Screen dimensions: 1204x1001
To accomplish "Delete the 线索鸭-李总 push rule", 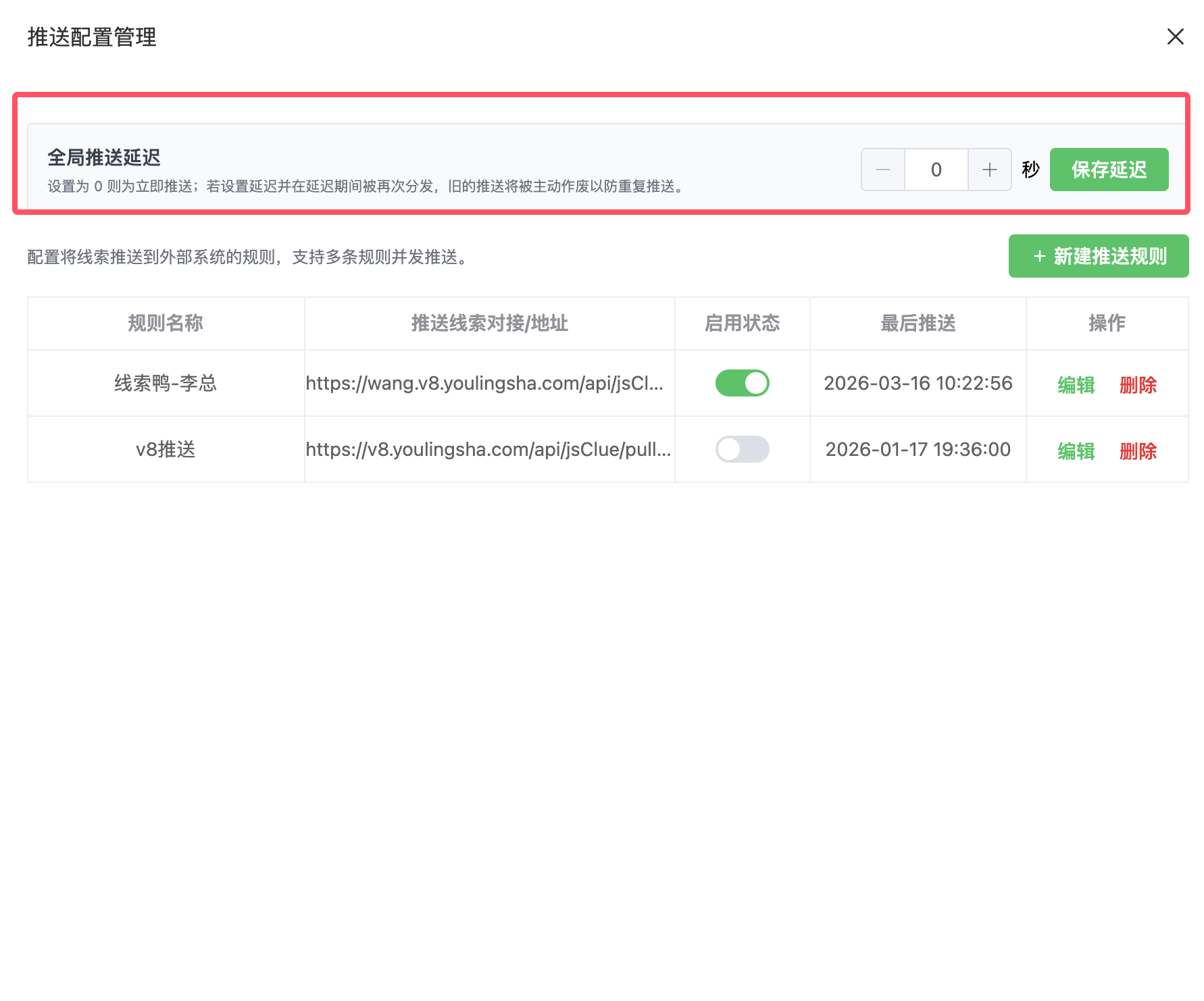I will 1138,385.
